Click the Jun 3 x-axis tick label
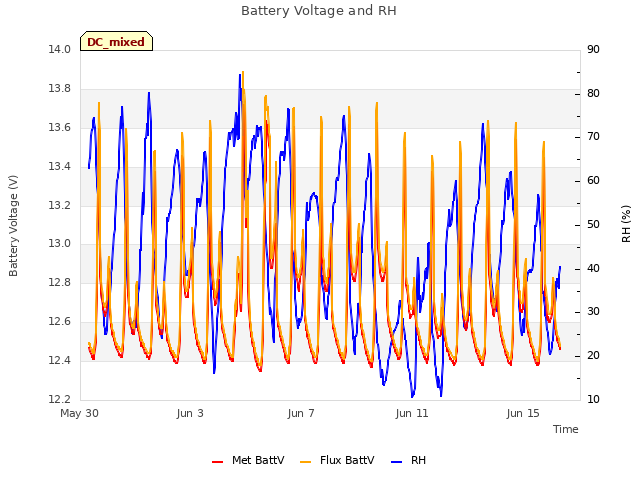640x480 pixels. pyautogui.click(x=190, y=413)
